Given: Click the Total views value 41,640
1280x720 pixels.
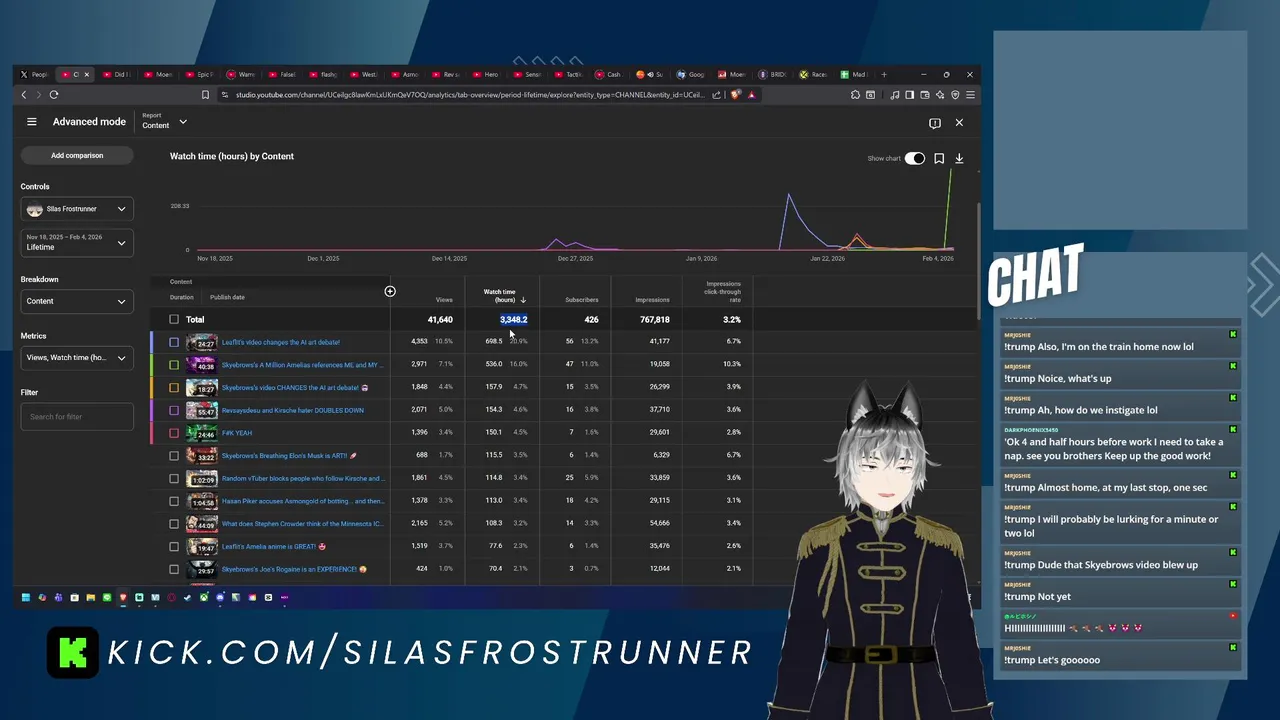Looking at the screenshot, I should click(x=440, y=320).
